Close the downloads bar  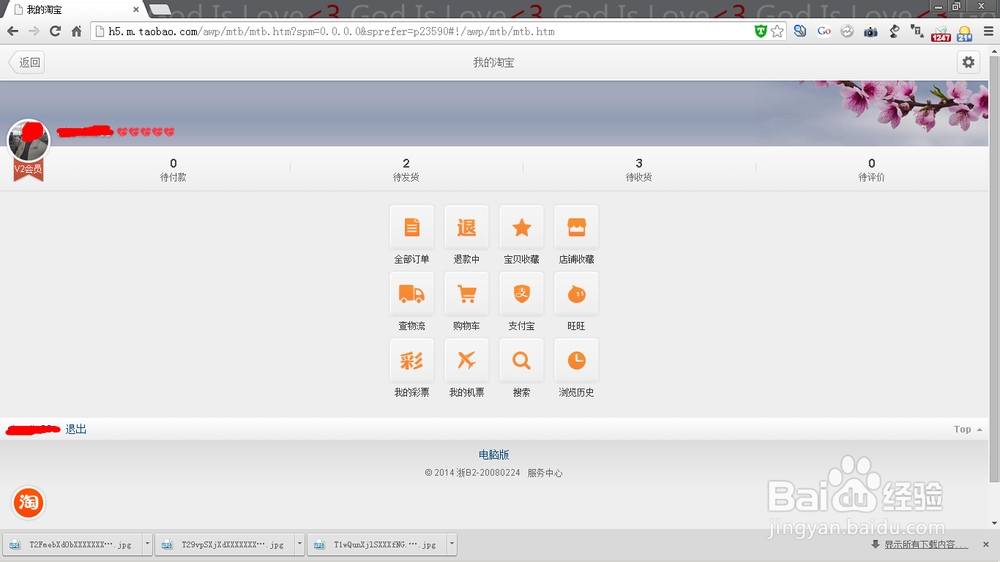tap(986, 544)
